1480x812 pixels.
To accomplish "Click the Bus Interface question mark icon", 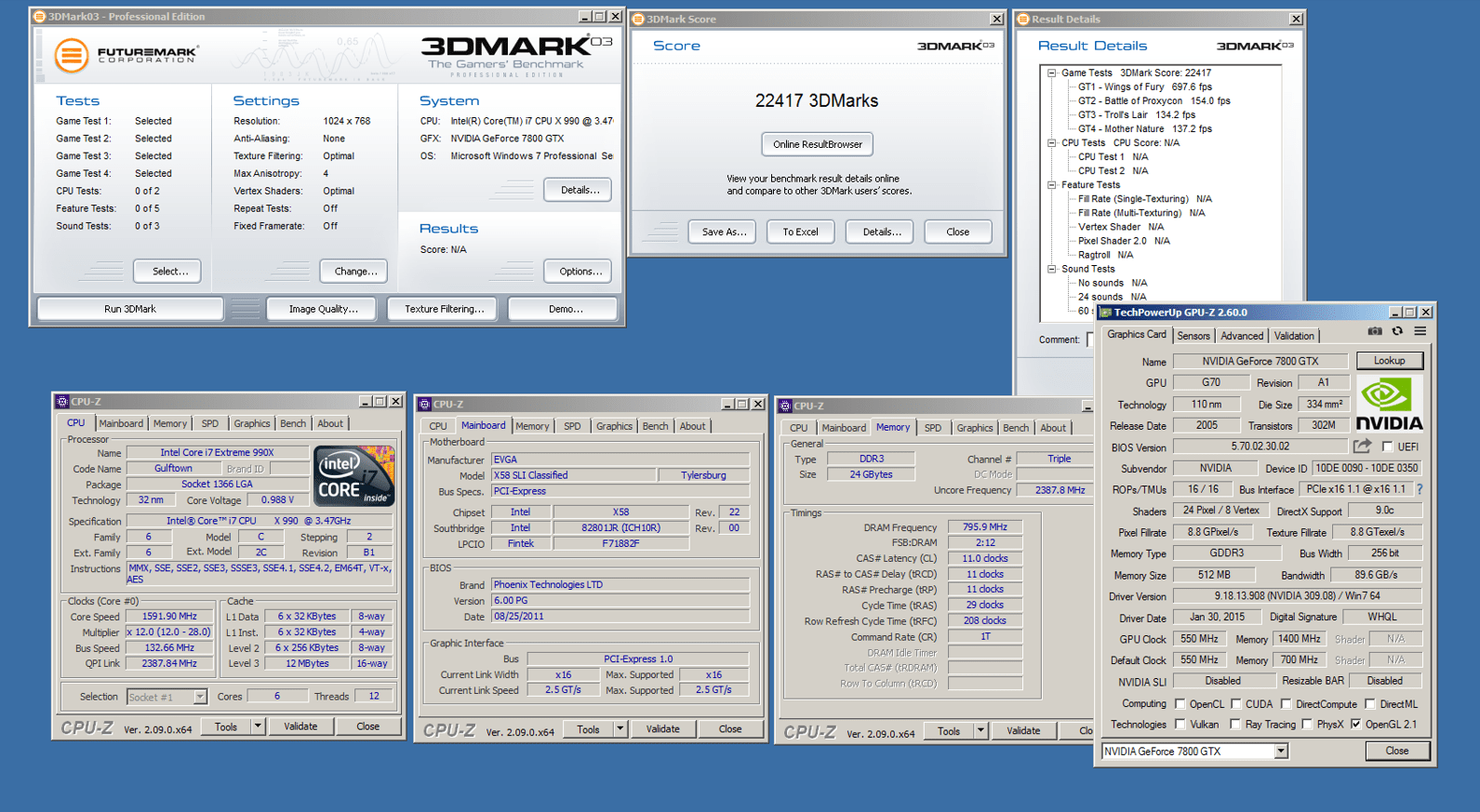I will tap(1420, 489).
